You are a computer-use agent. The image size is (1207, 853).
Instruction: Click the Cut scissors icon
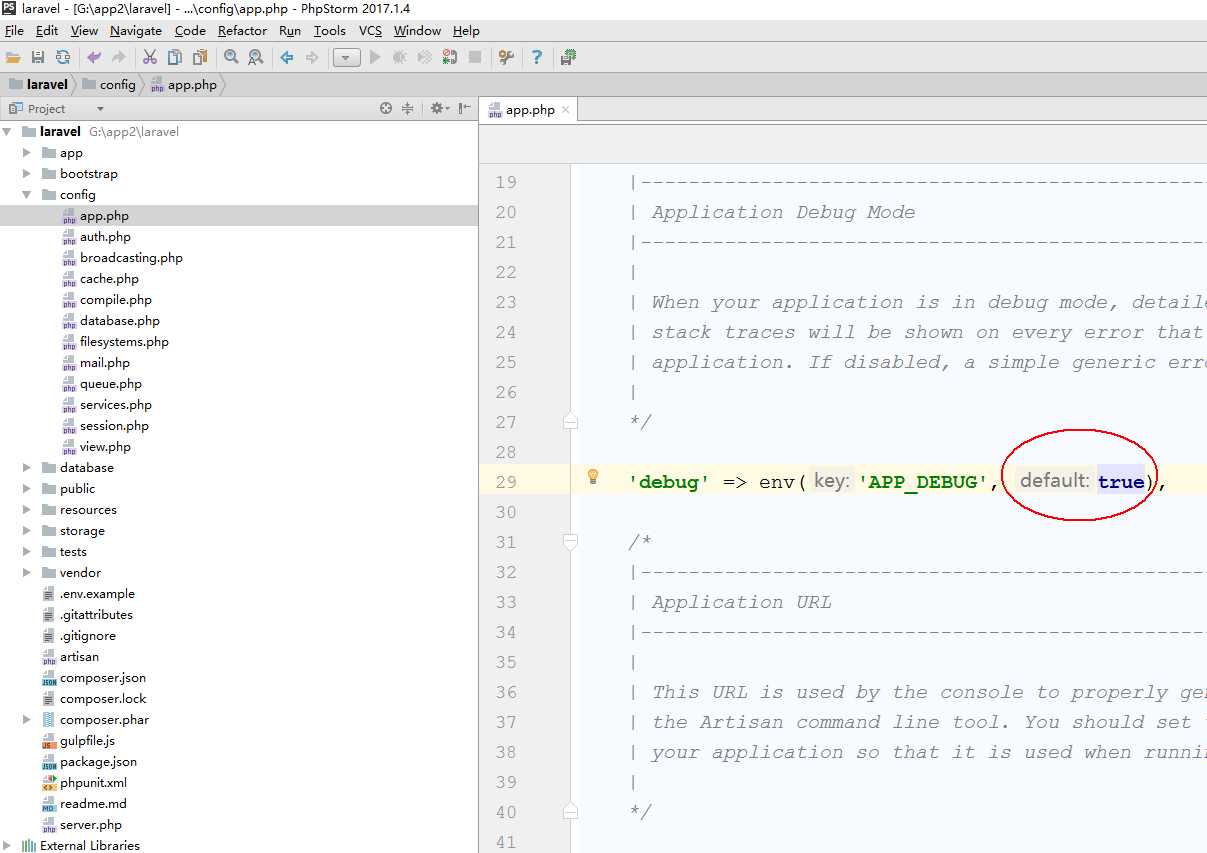click(150, 58)
